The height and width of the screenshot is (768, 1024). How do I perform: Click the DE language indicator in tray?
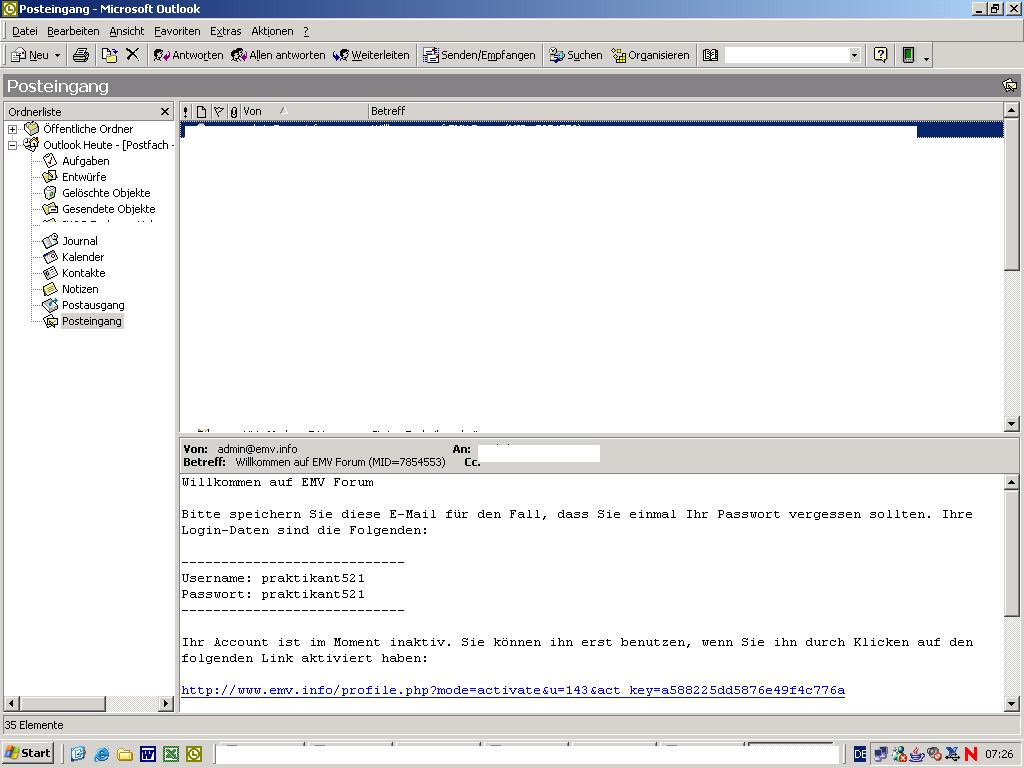pyautogui.click(x=860, y=754)
